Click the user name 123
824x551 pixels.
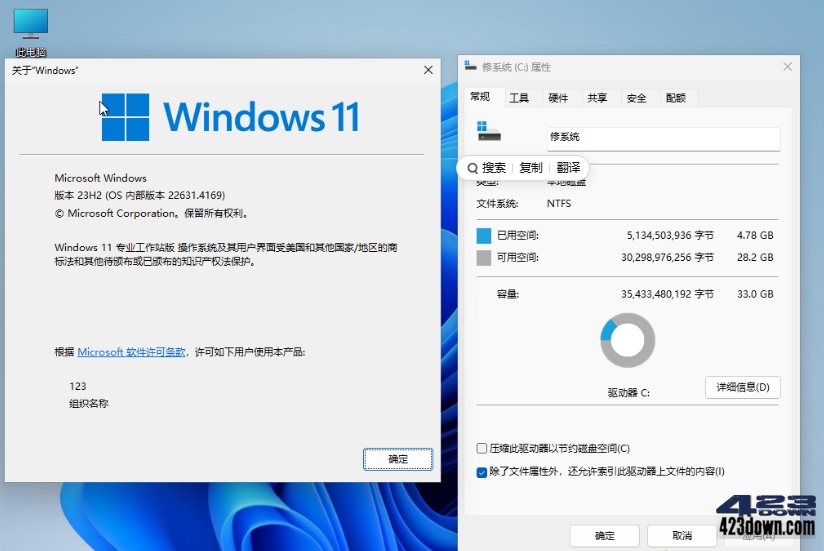coord(78,386)
